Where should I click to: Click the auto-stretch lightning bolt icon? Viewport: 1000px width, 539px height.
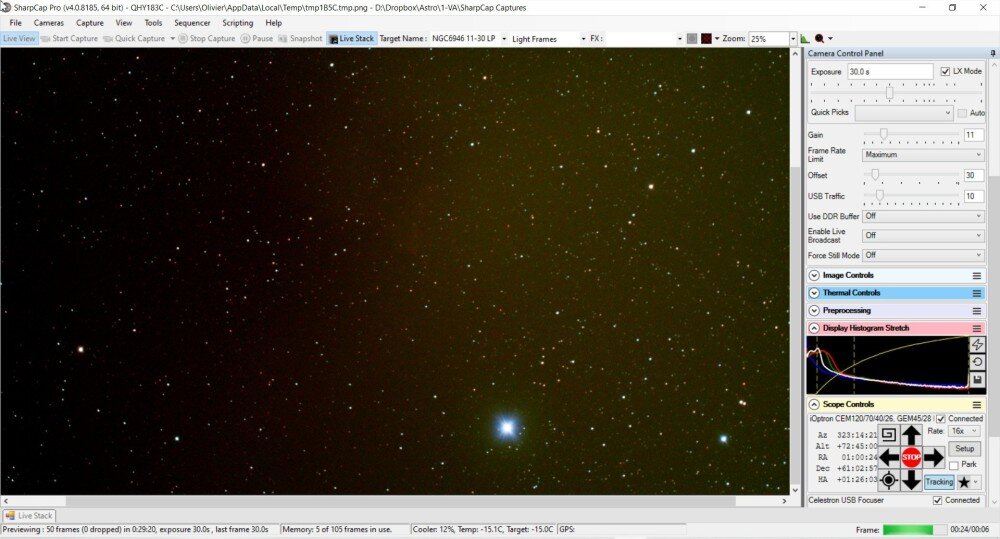coord(977,345)
